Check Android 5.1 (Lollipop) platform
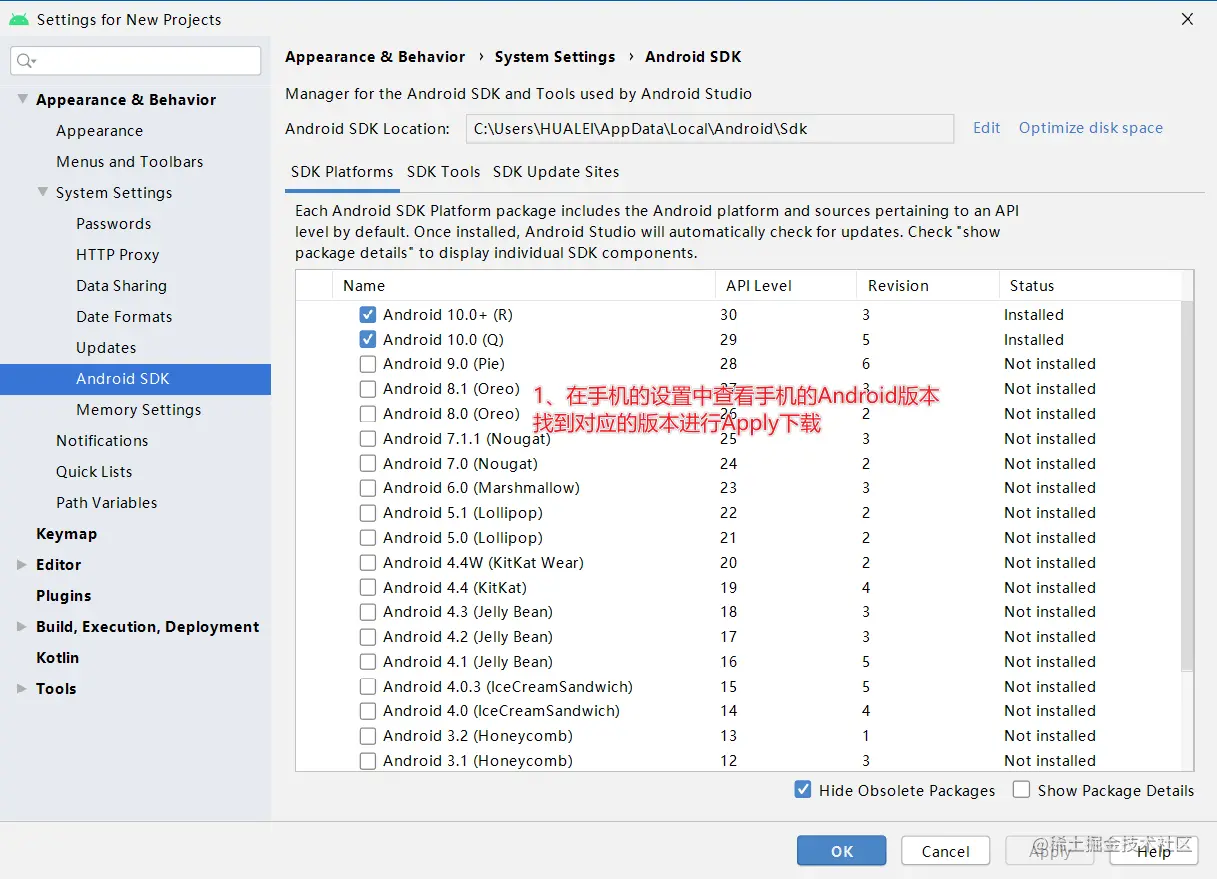1217x879 pixels. click(368, 513)
